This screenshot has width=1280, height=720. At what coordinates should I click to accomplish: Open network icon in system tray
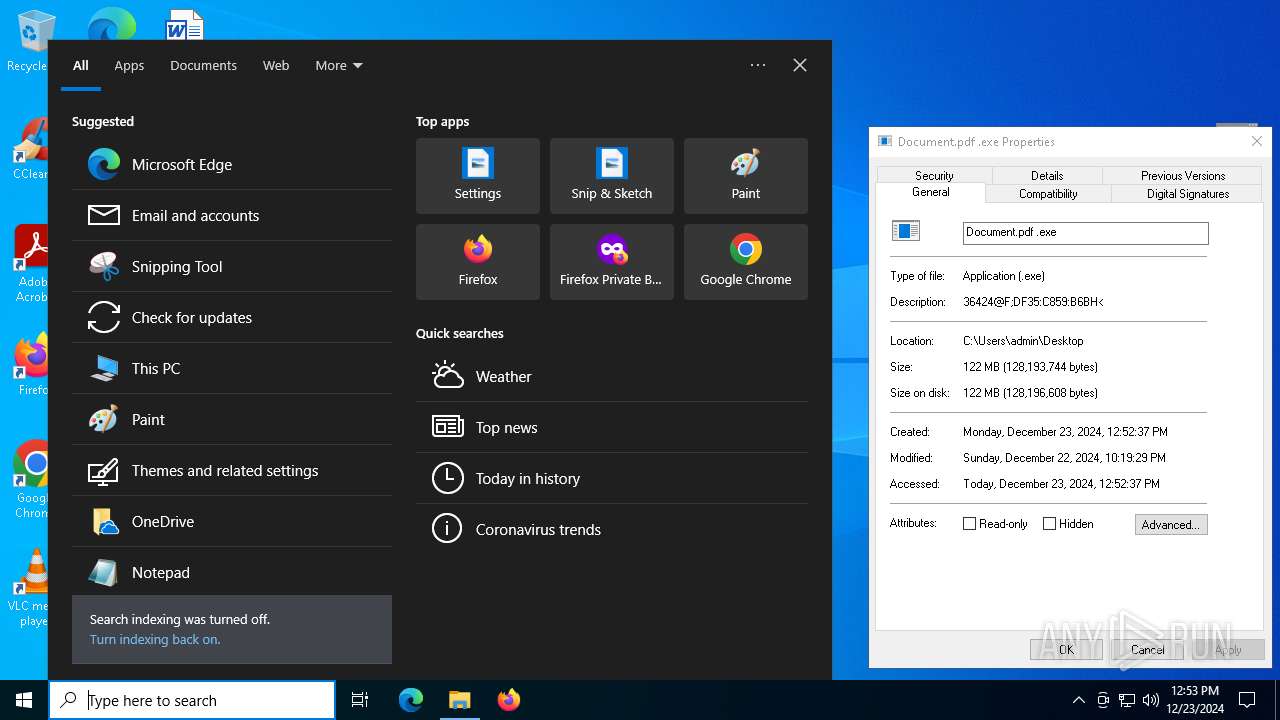click(x=1127, y=700)
